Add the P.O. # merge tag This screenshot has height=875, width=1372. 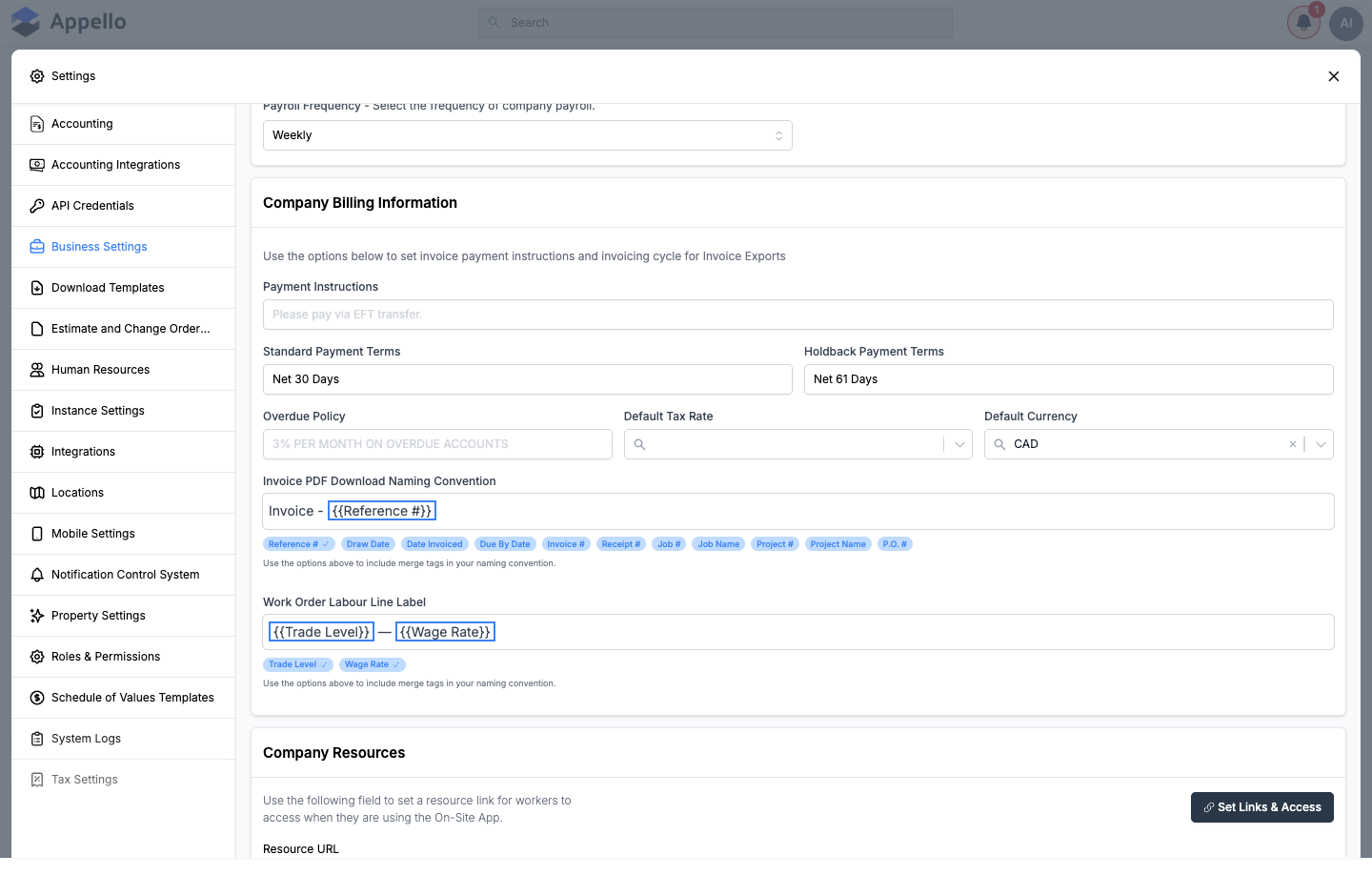895,544
